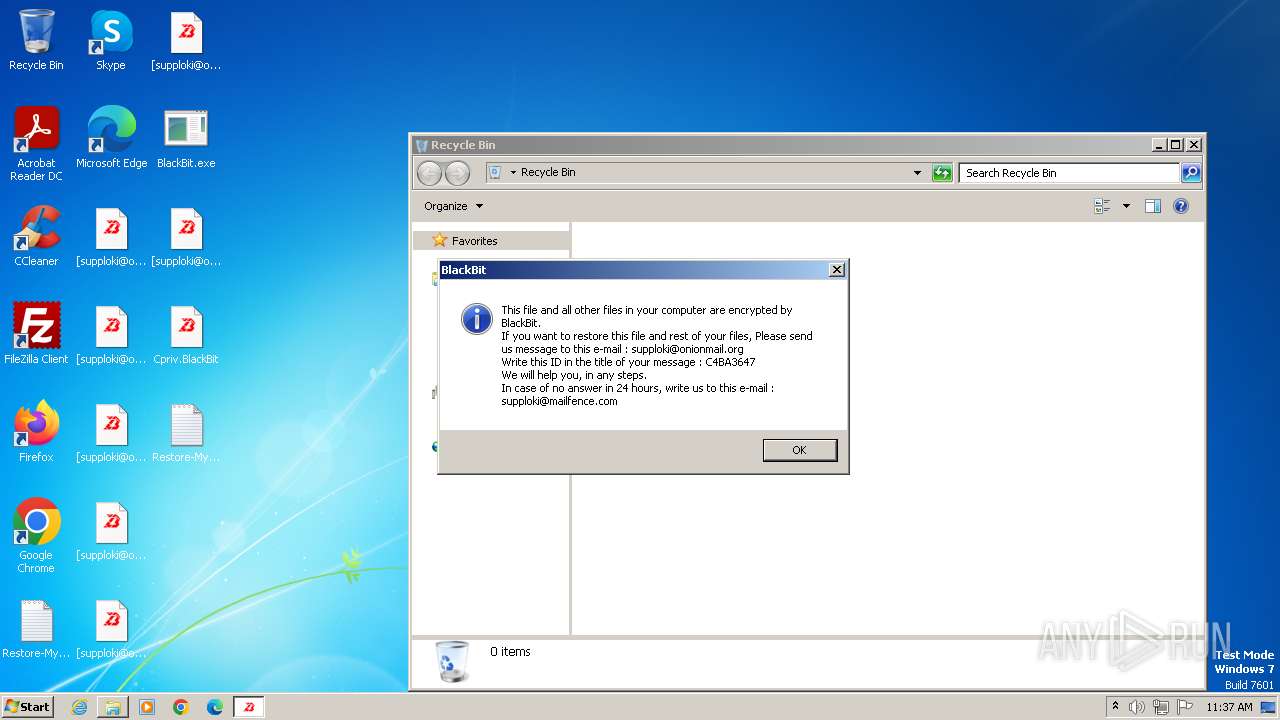This screenshot has height=720, width=1280.
Task: Select the Acrobat Reader DC shortcut
Action: coord(36,144)
